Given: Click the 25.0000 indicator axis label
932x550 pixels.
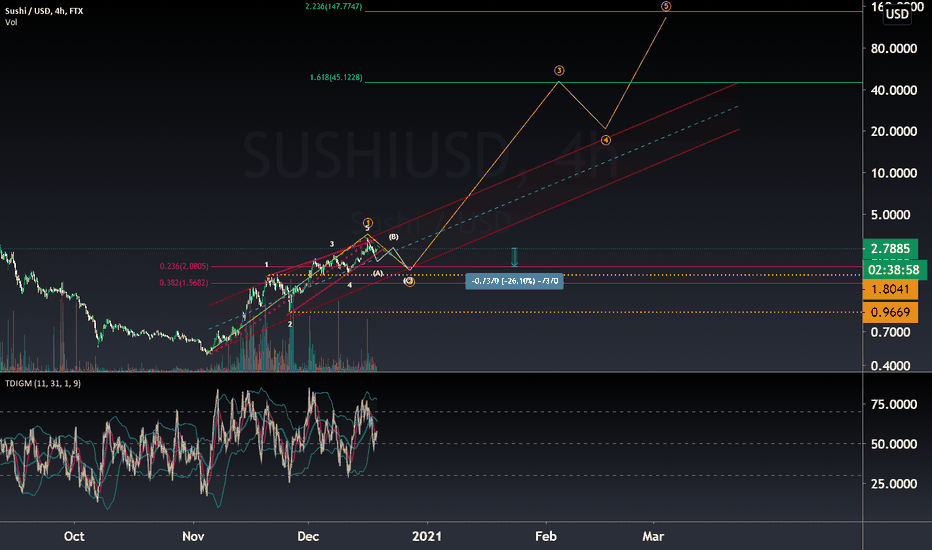Looking at the screenshot, I should [x=893, y=484].
